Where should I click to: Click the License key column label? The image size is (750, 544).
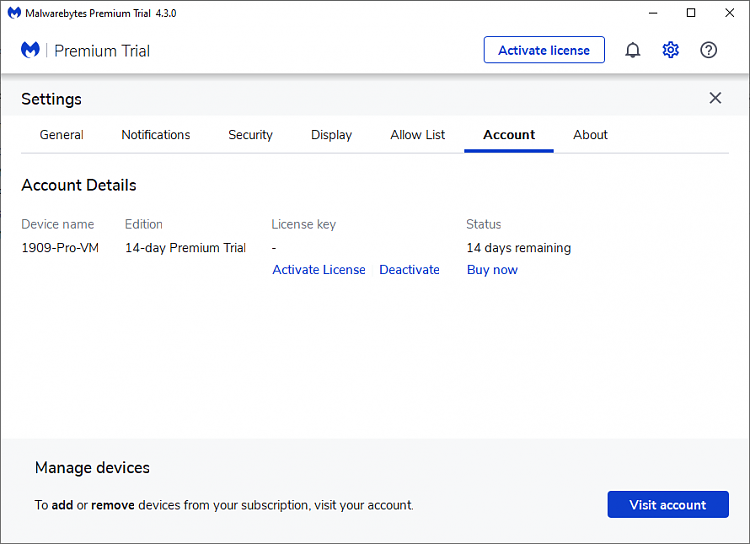click(303, 224)
